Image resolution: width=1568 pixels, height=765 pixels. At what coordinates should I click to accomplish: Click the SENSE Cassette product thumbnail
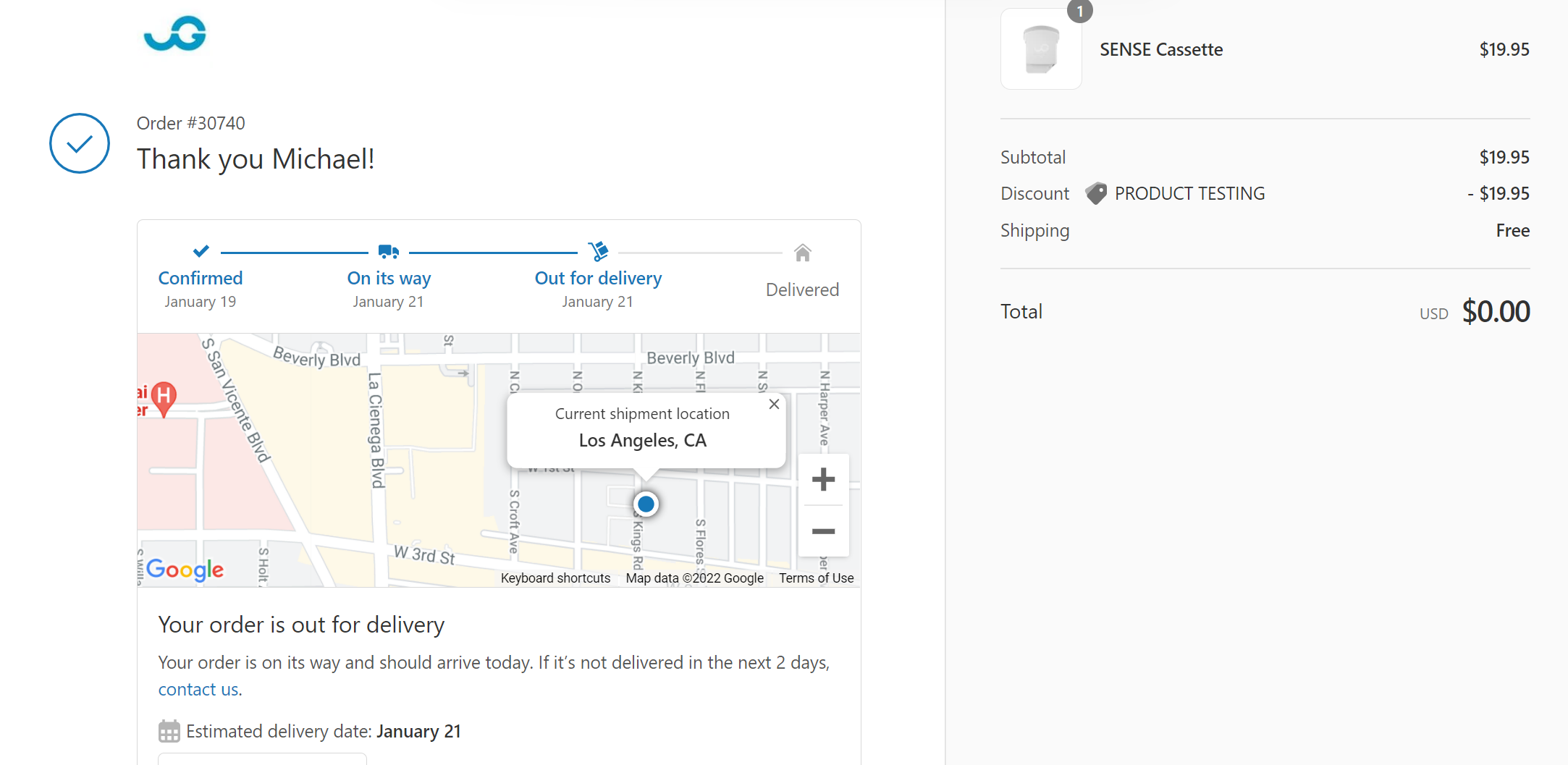(1041, 49)
